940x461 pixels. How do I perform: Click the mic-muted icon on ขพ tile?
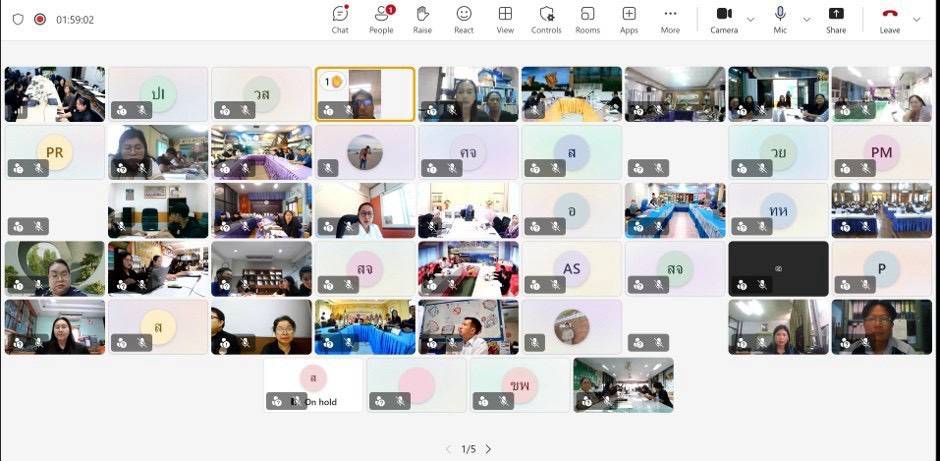point(504,401)
